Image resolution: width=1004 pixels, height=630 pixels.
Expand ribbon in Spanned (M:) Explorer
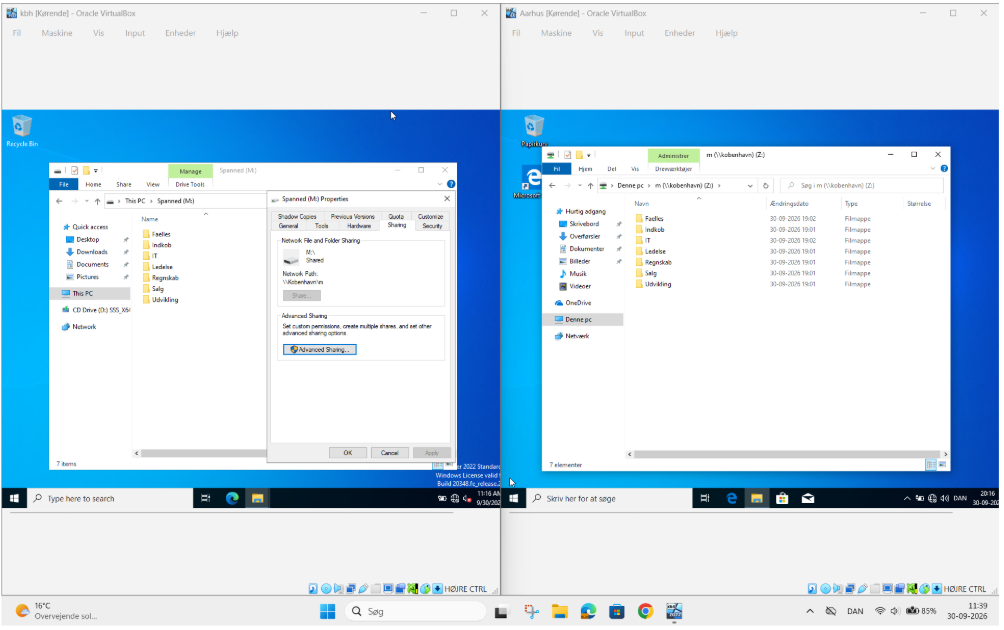pyautogui.click(x=439, y=184)
